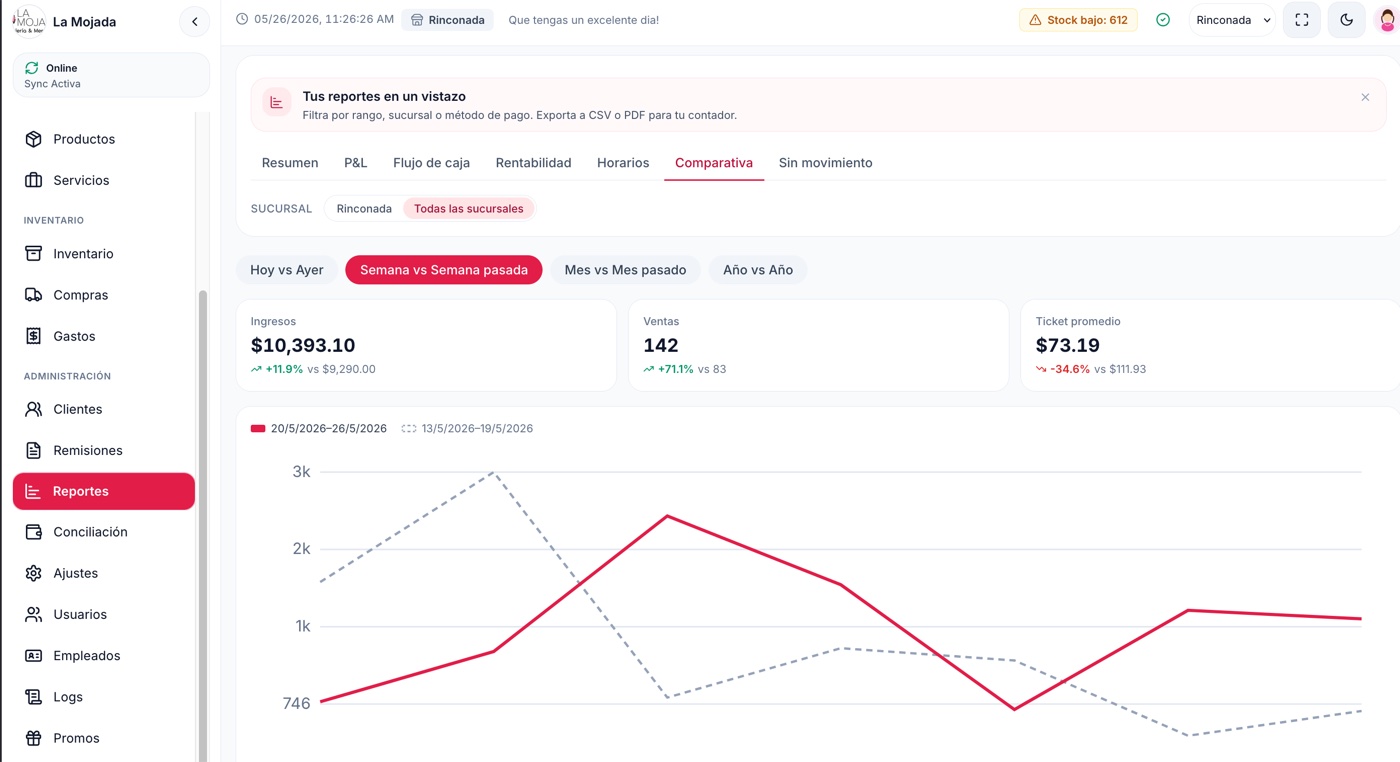Click the Empleados ID card icon
Screen dimensions: 1400x762
[34, 656]
